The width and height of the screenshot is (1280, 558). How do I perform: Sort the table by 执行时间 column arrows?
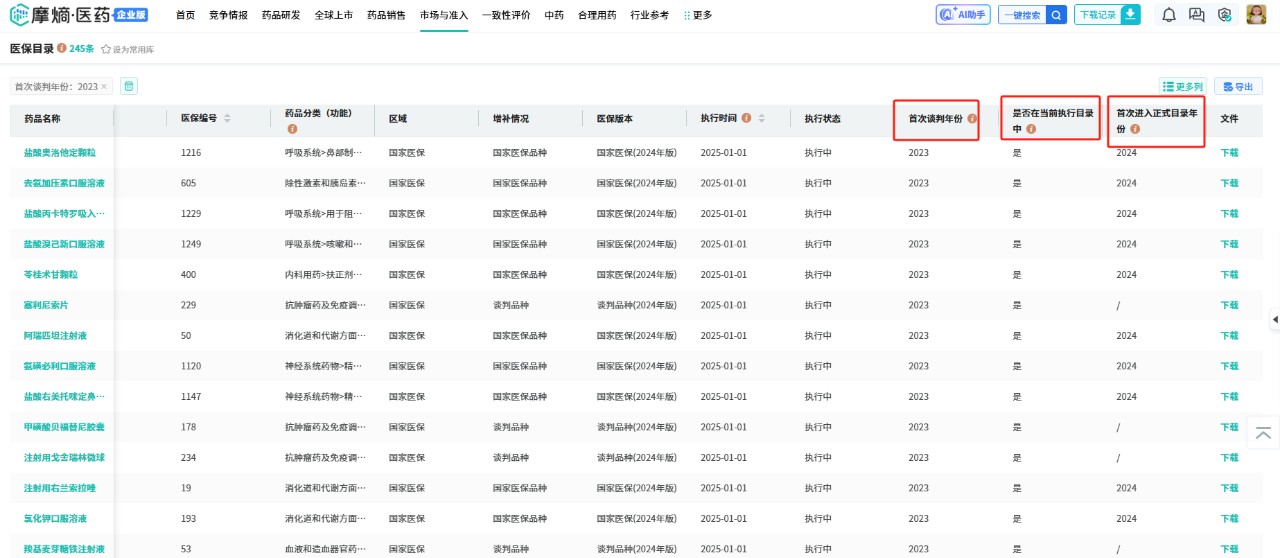(761, 118)
